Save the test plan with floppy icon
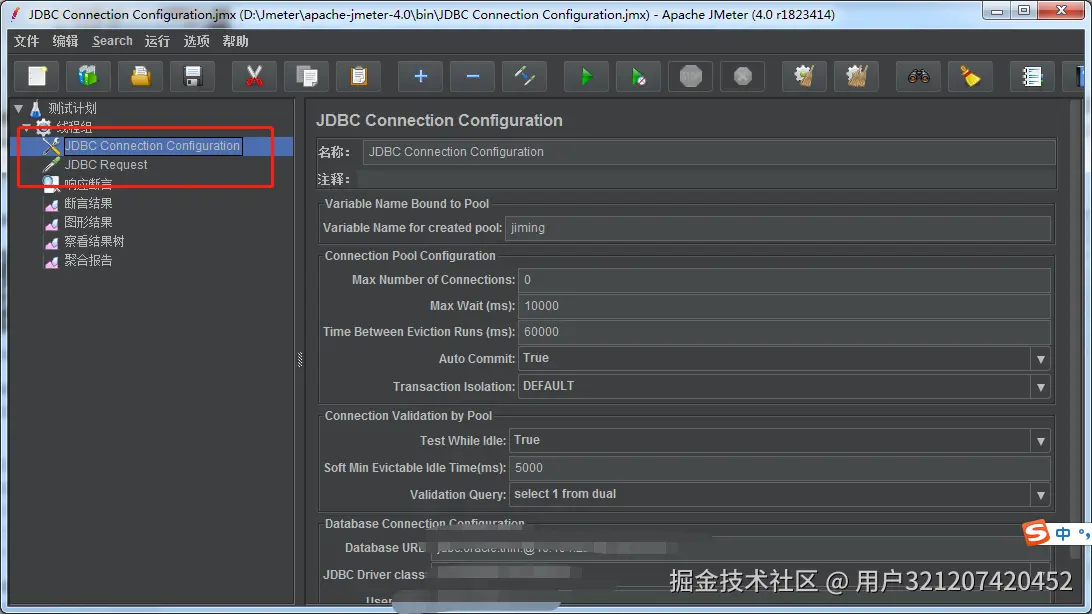Image resolution: width=1092 pixels, height=614 pixels. tap(192, 76)
